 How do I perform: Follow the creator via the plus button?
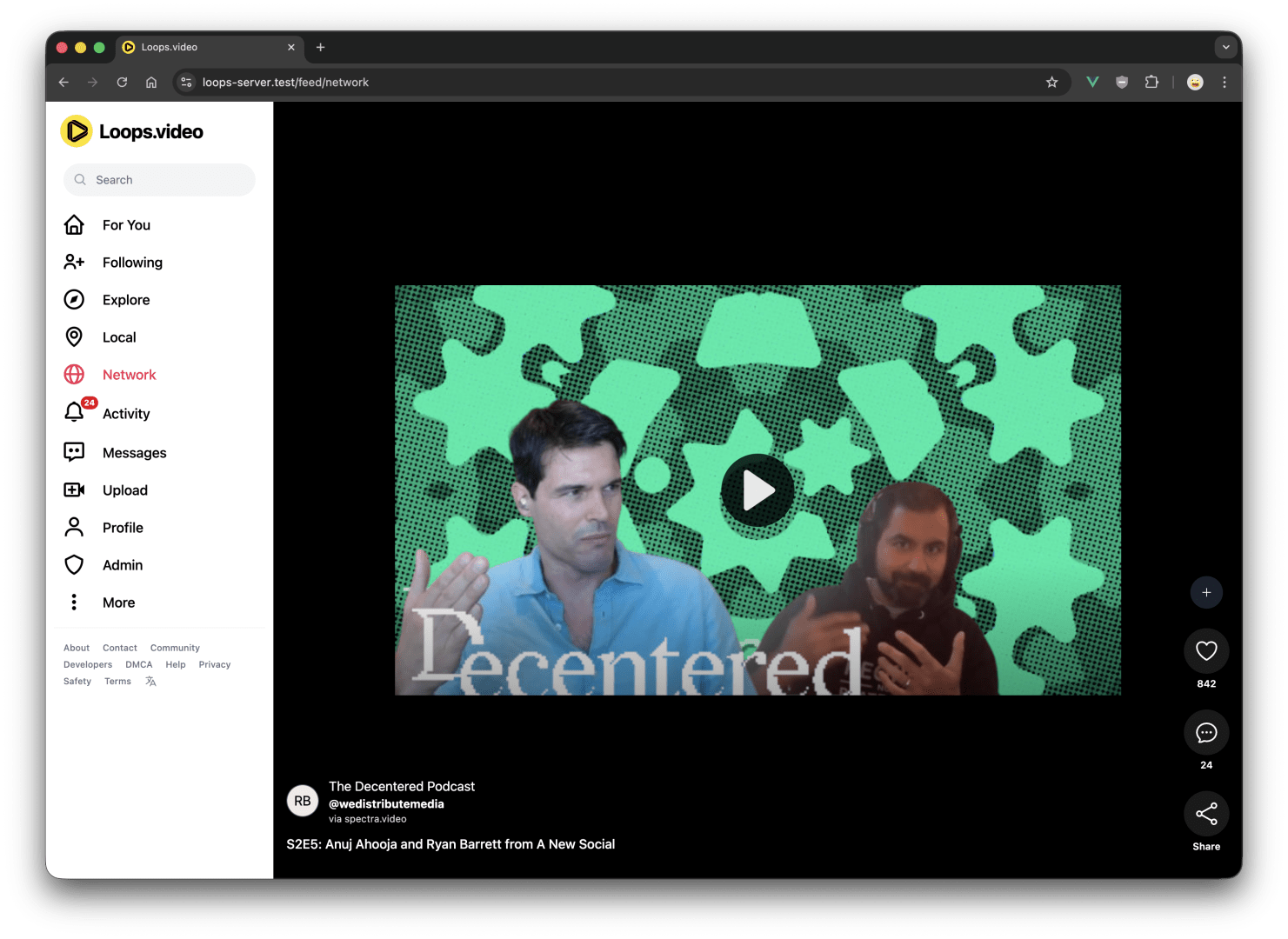[x=1206, y=592]
